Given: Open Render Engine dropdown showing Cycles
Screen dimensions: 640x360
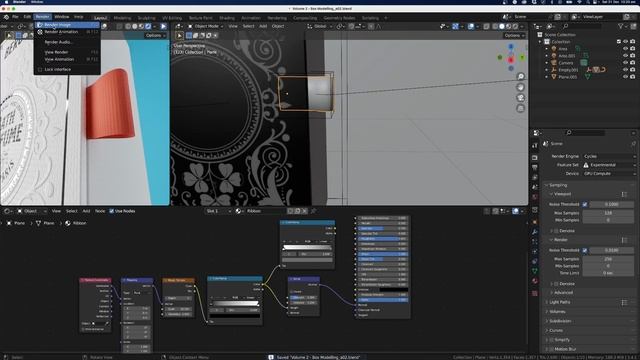Looking at the screenshot, I should (x=609, y=156).
